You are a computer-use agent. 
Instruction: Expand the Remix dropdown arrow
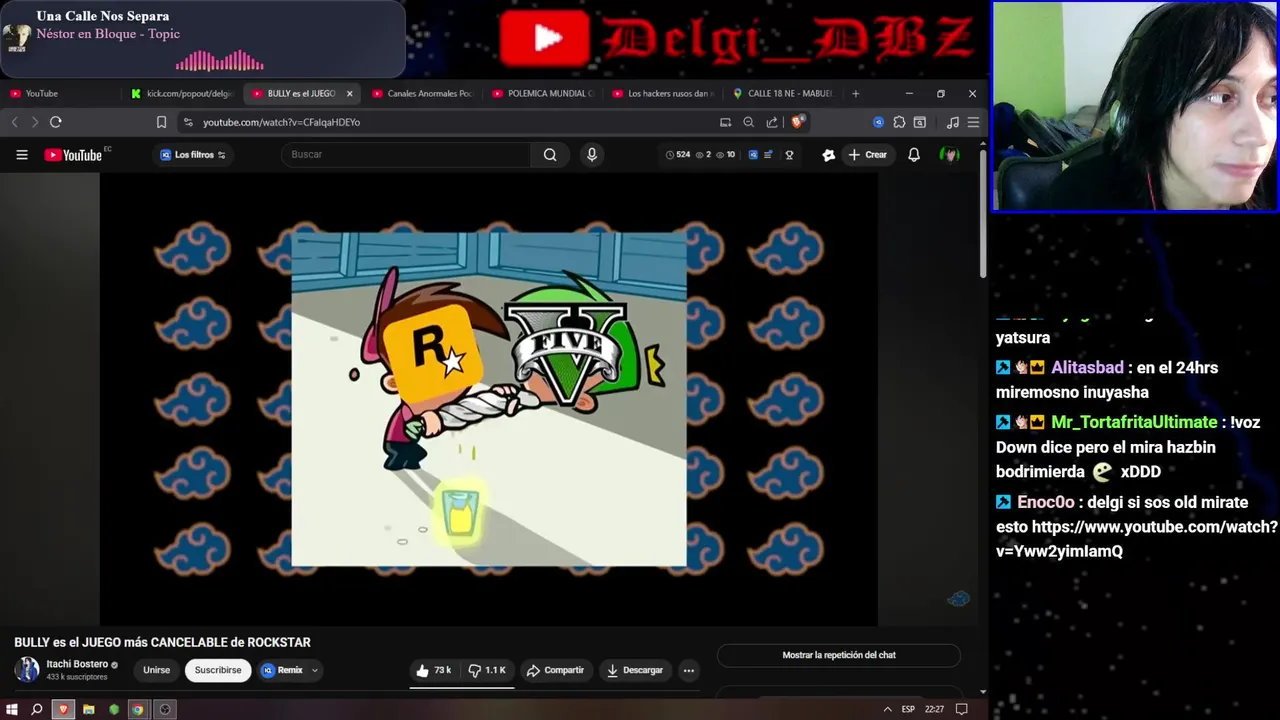point(315,670)
